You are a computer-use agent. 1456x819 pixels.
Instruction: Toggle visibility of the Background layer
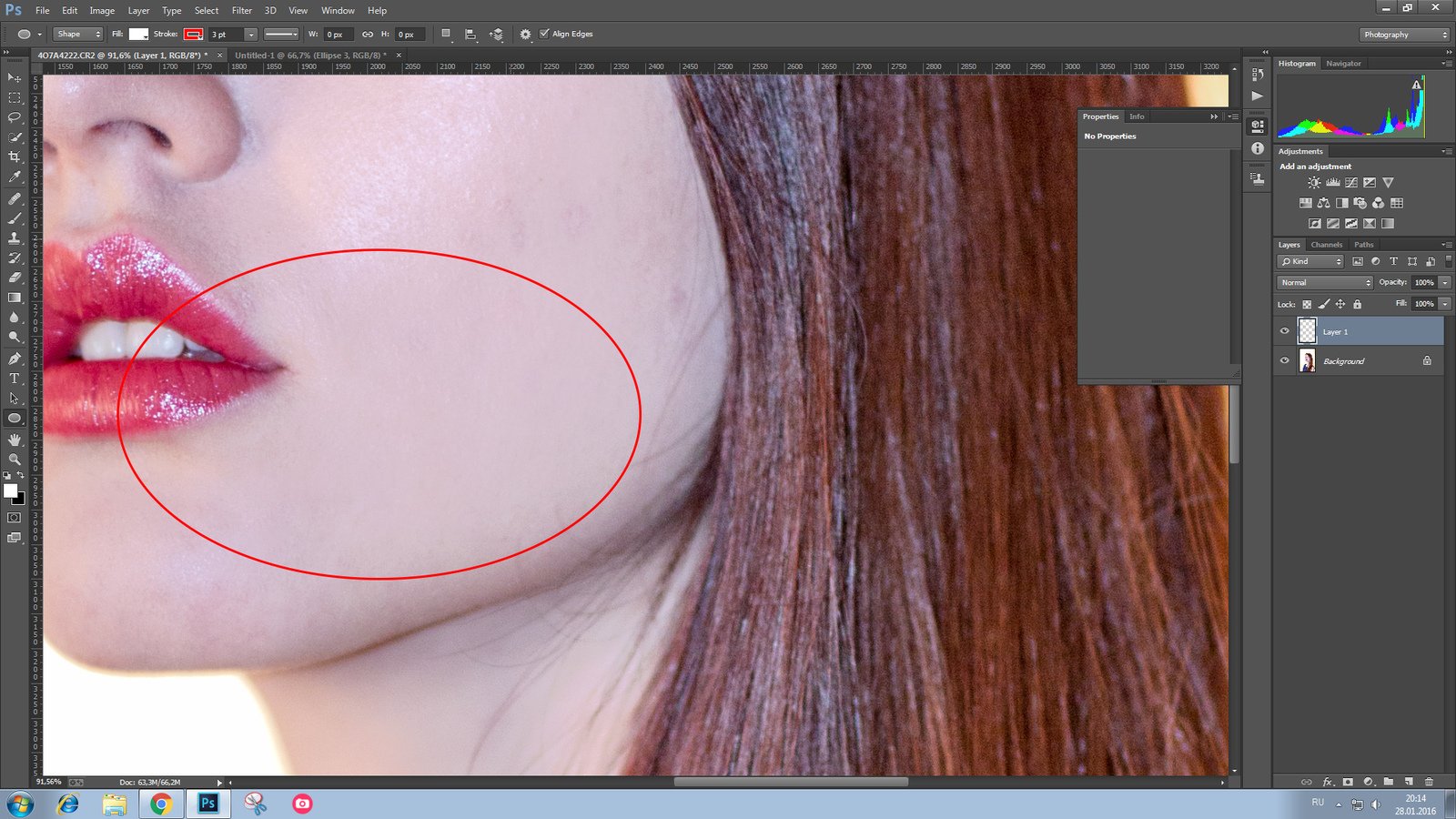(x=1285, y=360)
